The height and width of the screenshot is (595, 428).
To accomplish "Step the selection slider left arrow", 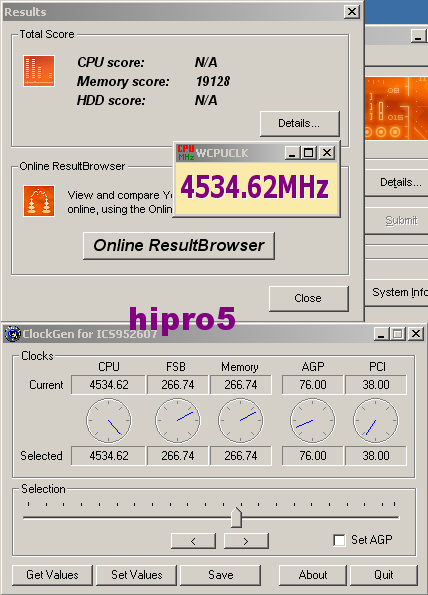I will coord(193,541).
